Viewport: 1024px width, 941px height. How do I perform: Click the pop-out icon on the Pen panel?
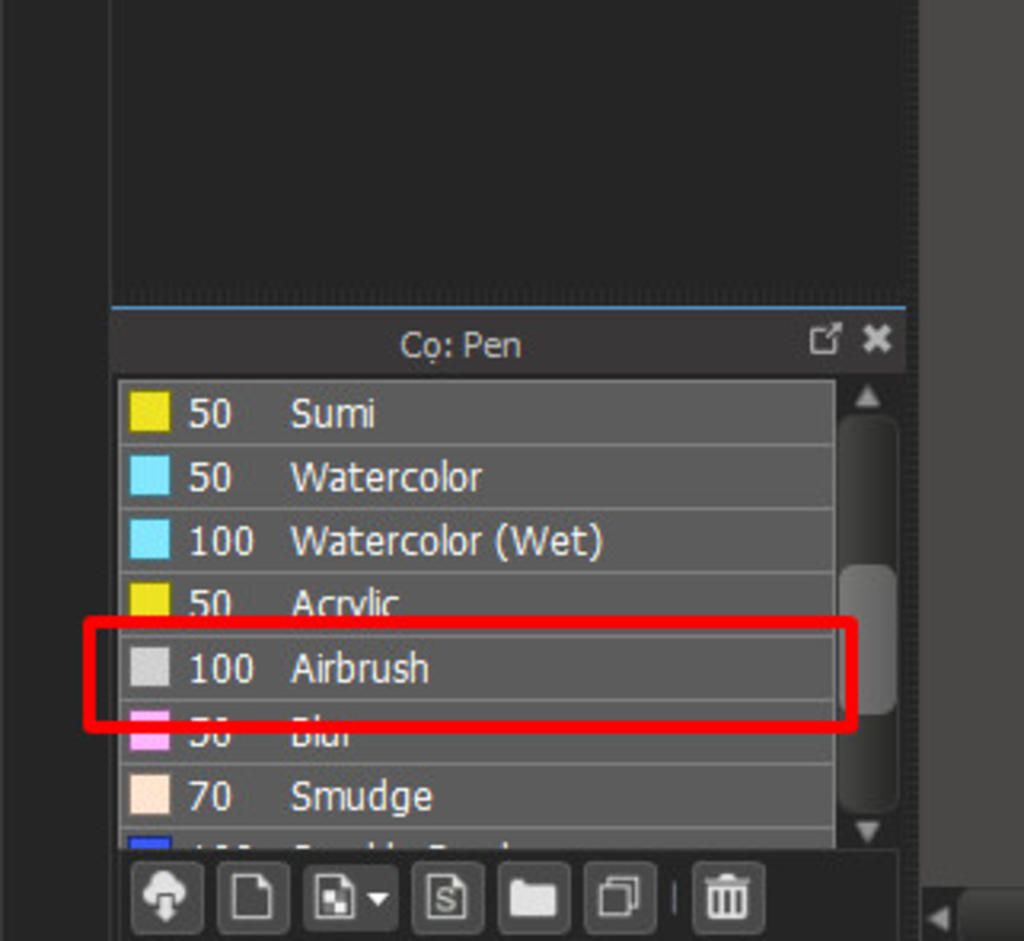click(x=824, y=340)
